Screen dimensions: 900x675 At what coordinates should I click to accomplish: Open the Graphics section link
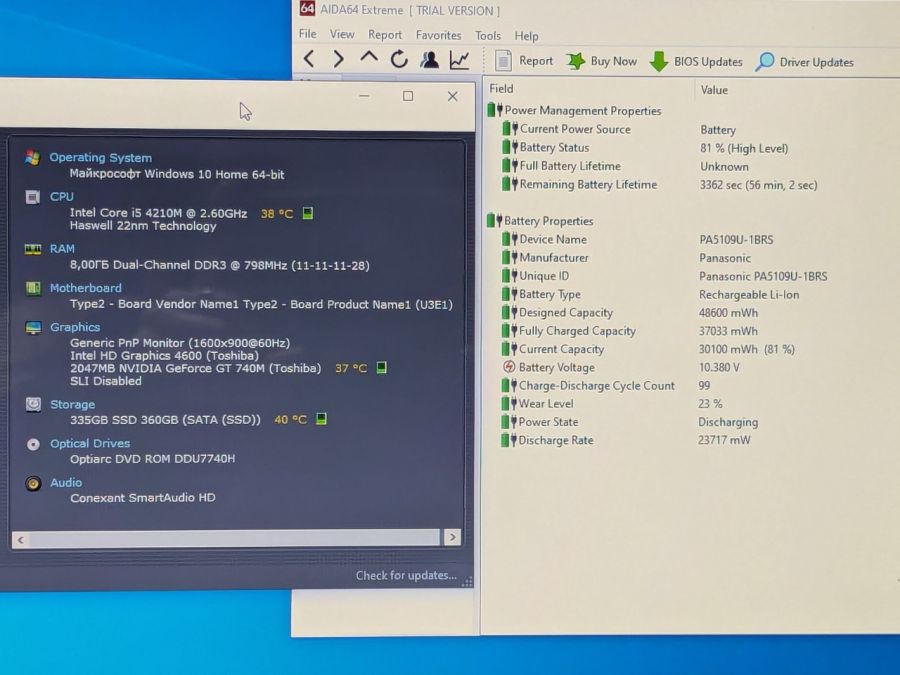tap(75, 327)
